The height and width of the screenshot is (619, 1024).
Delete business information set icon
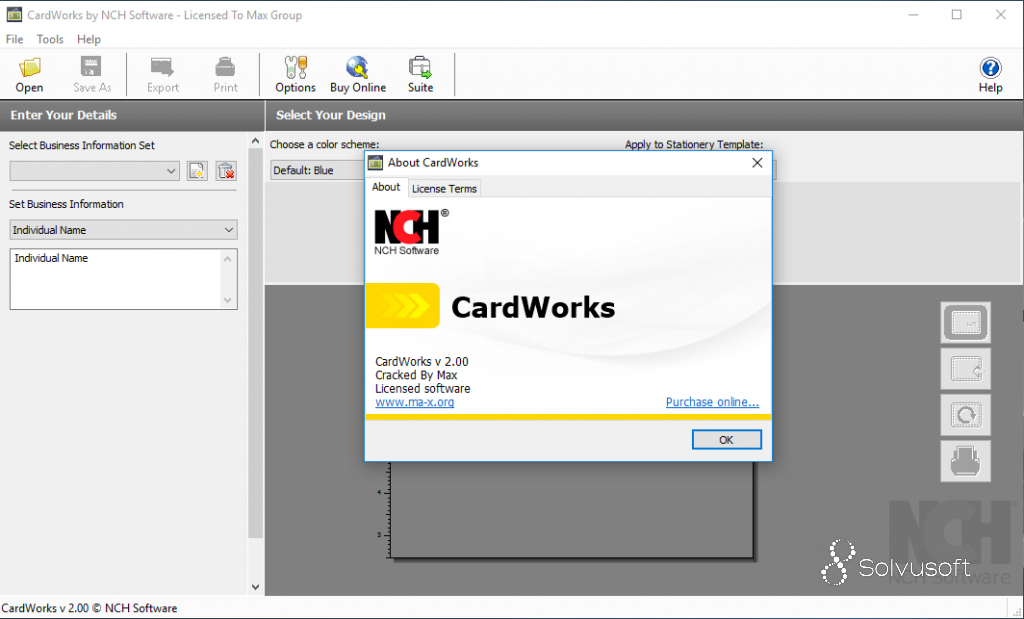(x=226, y=171)
